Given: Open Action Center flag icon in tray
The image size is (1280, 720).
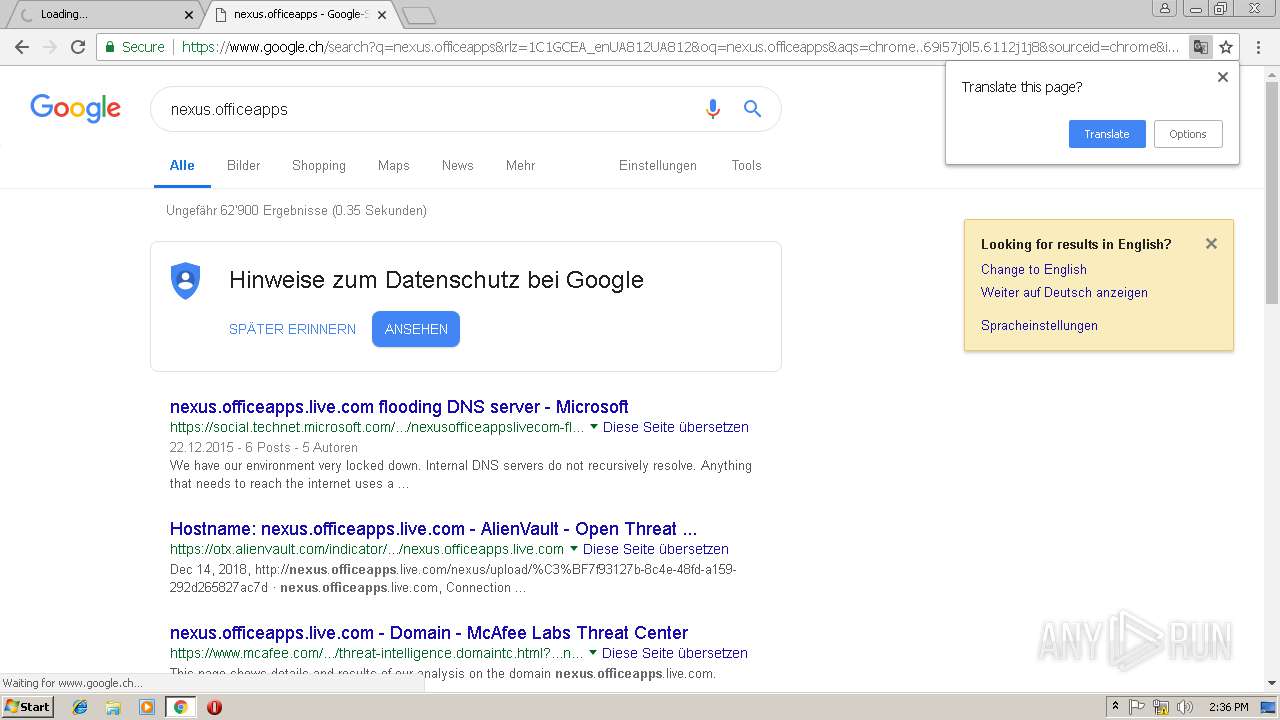Looking at the screenshot, I should pyautogui.click(x=1137, y=707).
